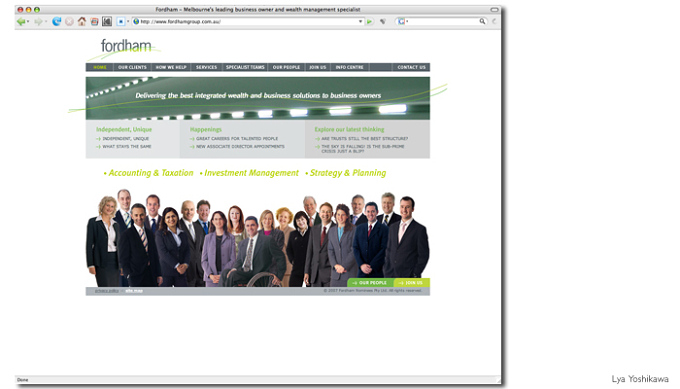Viewport: 680px width, 389px height.
Task: Click the Happenings green heading
Action: [x=206, y=129]
